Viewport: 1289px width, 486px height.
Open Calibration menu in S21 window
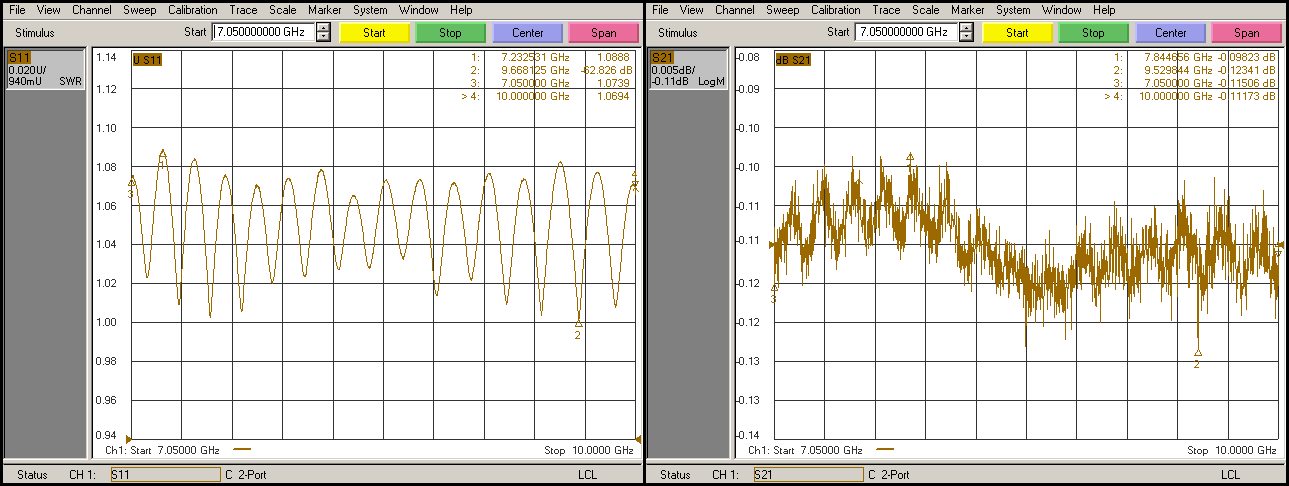point(835,10)
